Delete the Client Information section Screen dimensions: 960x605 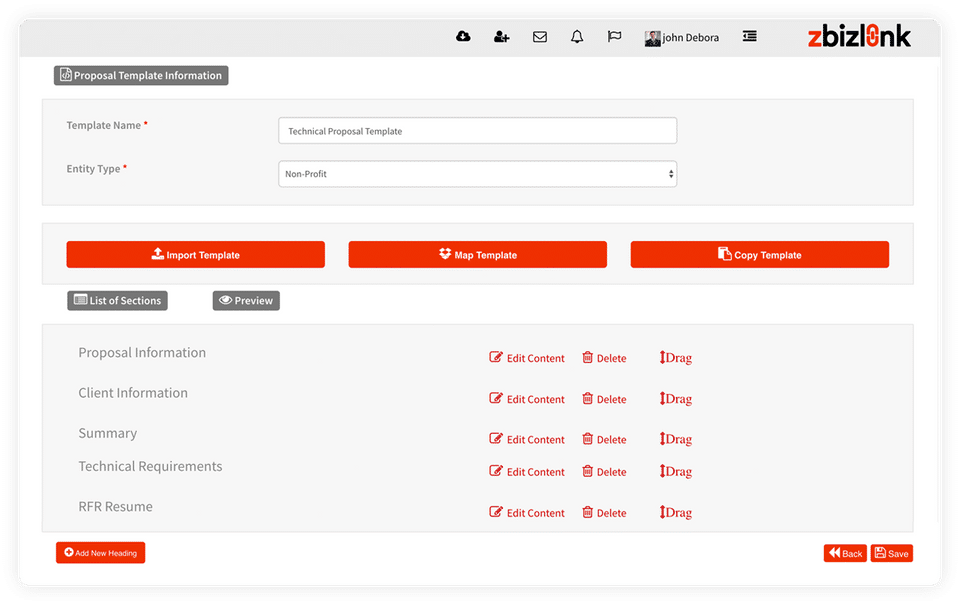[604, 399]
